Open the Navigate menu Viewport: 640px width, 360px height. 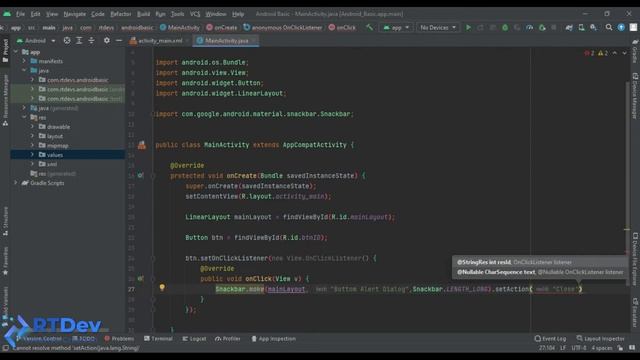(75, 14)
